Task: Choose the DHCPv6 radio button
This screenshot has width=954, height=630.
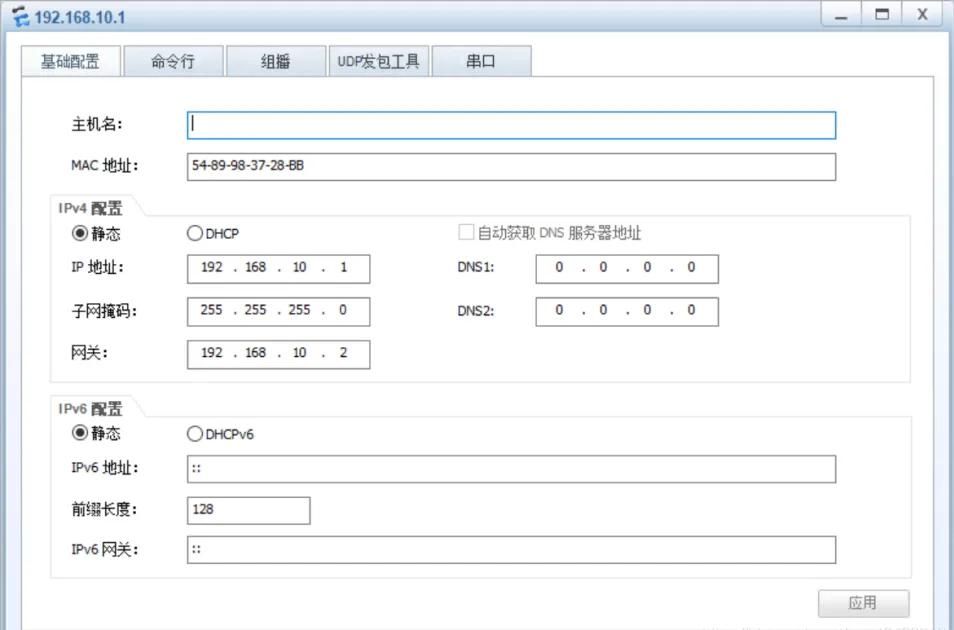Action: 195,434
